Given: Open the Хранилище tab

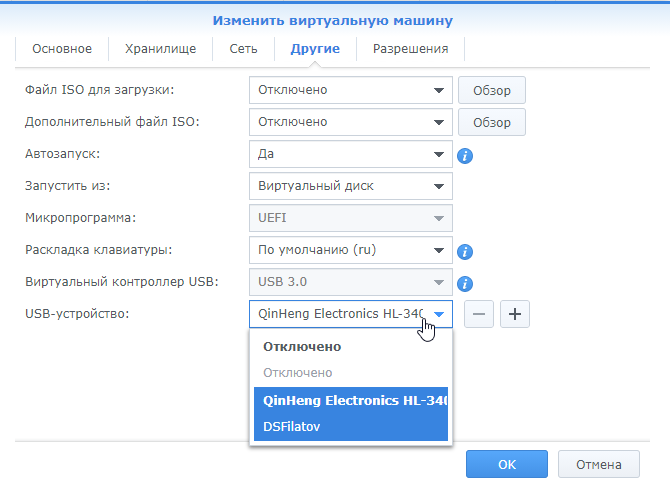Looking at the screenshot, I should point(160,49).
